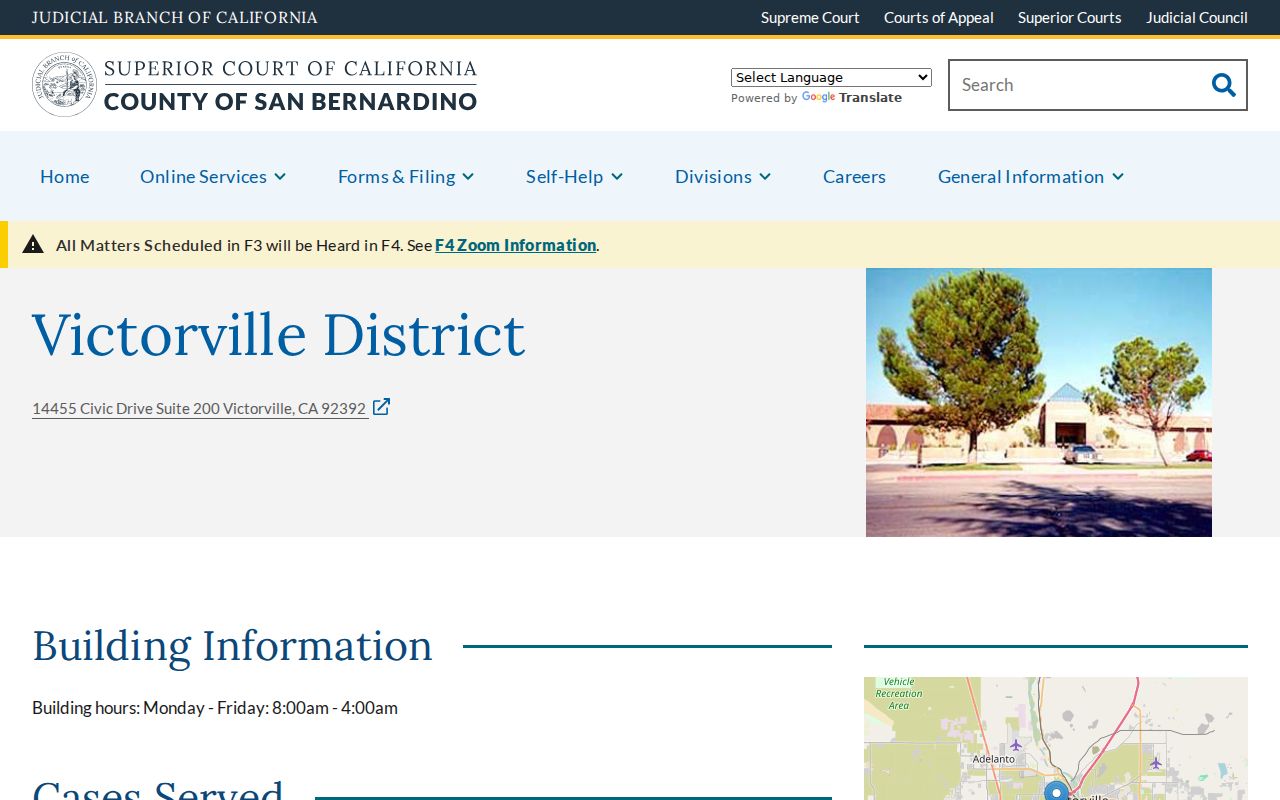The height and width of the screenshot is (800, 1280).
Task: Click the search magnifying glass icon
Action: click(x=1223, y=85)
